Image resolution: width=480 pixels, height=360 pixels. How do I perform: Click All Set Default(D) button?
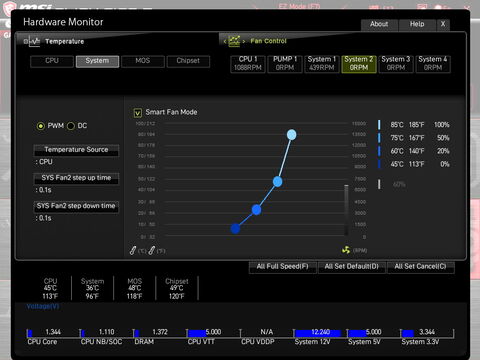[x=352, y=267]
